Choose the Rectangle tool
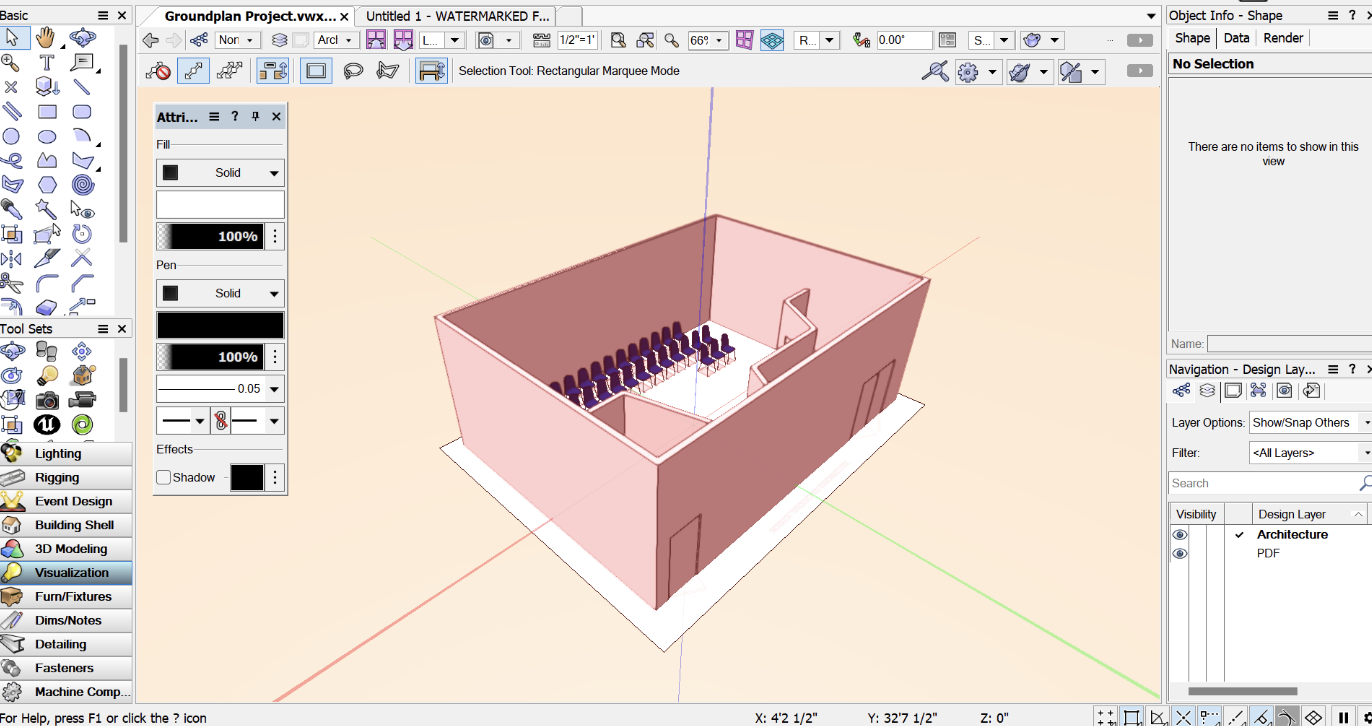This screenshot has width=1372, height=726. tap(46, 111)
